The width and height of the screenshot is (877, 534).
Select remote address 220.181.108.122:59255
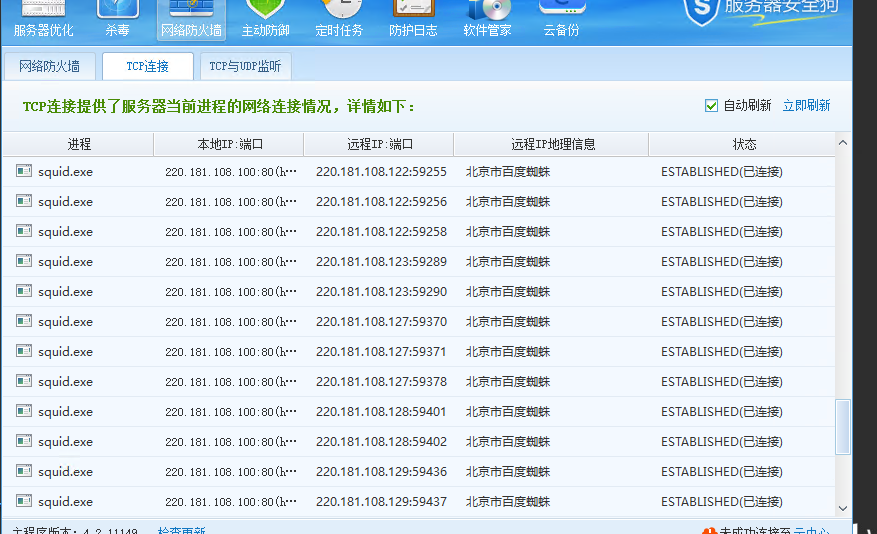pyautogui.click(x=381, y=172)
